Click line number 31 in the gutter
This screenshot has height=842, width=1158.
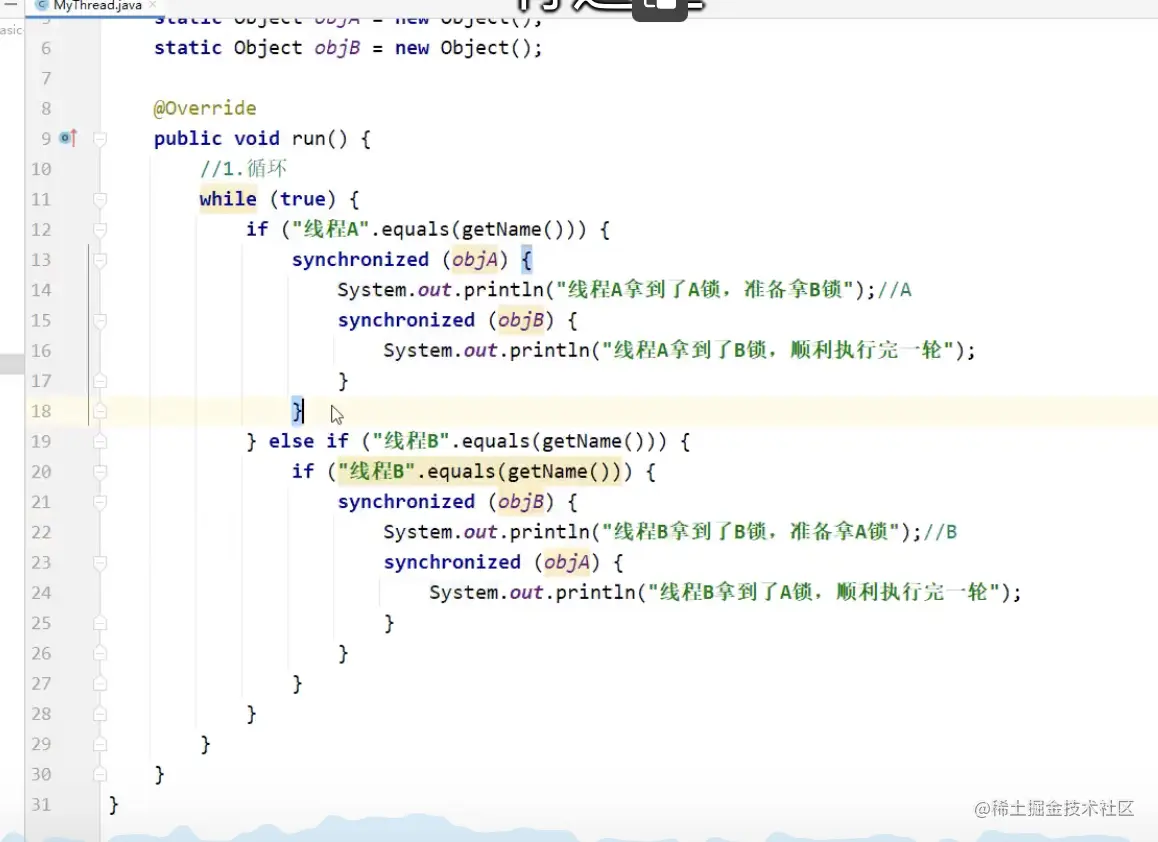point(41,805)
